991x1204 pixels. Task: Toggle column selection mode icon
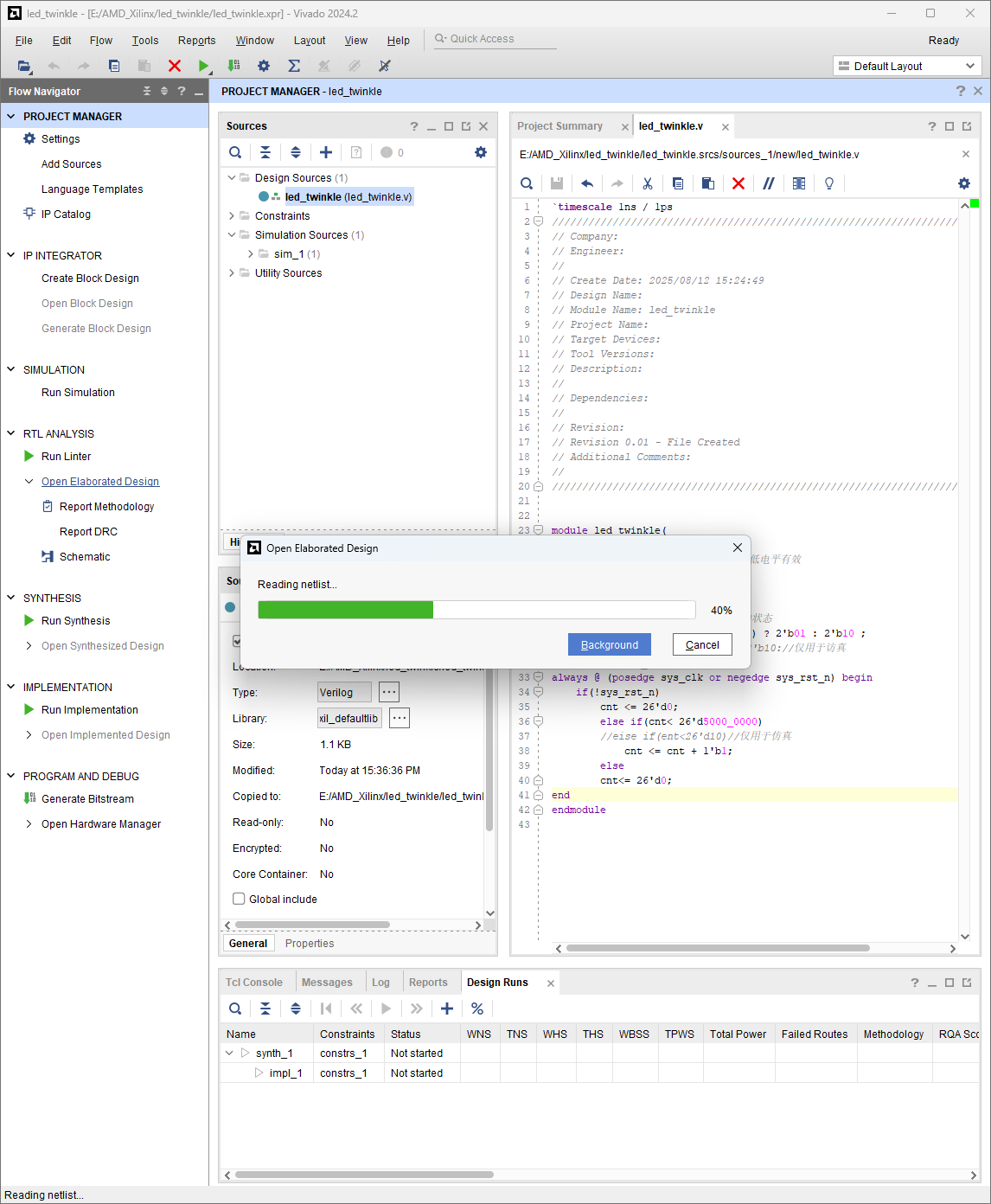[x=799, y=183]
